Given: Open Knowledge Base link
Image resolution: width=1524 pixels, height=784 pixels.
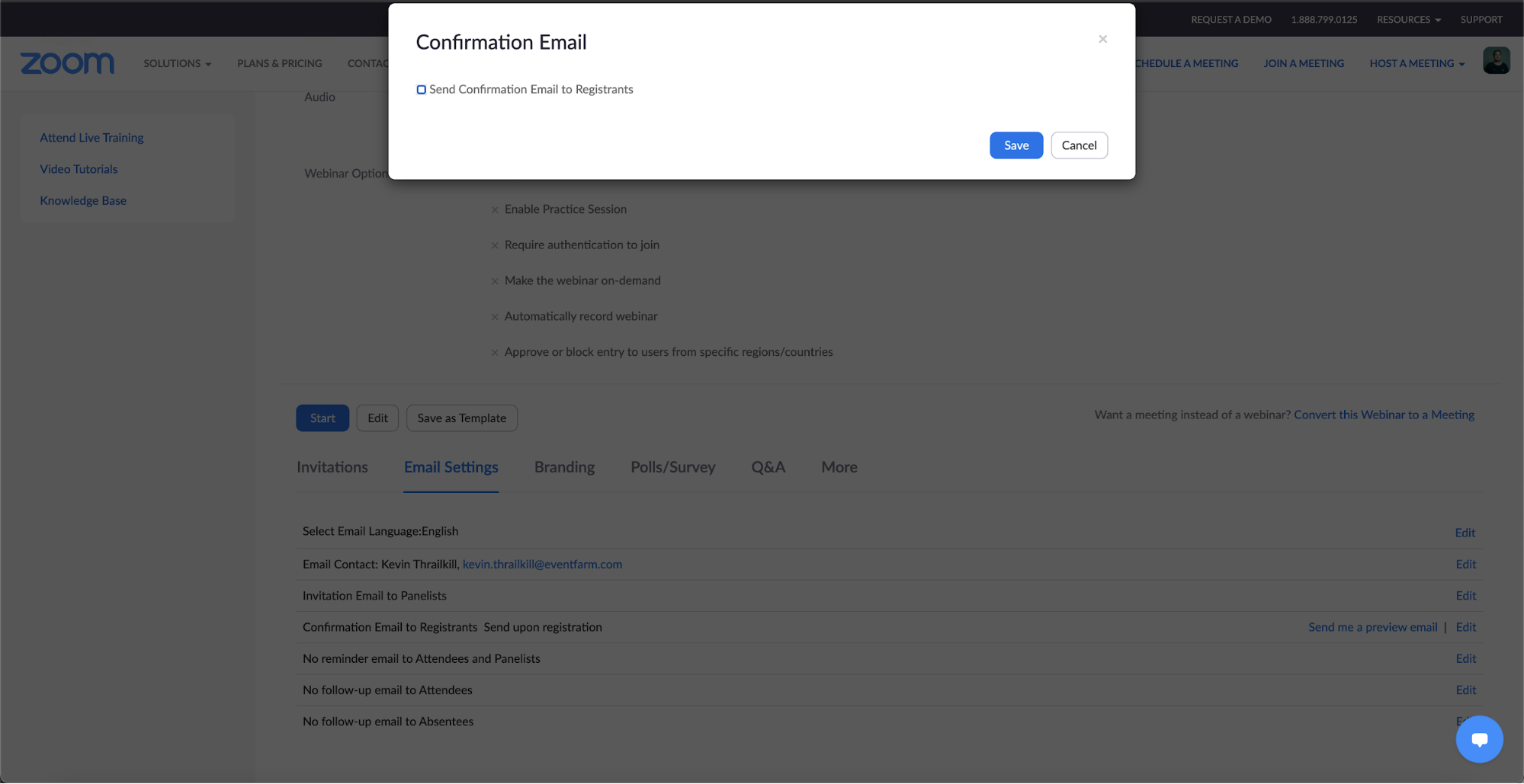Looking at the screenshot, I should coord(83,200).
